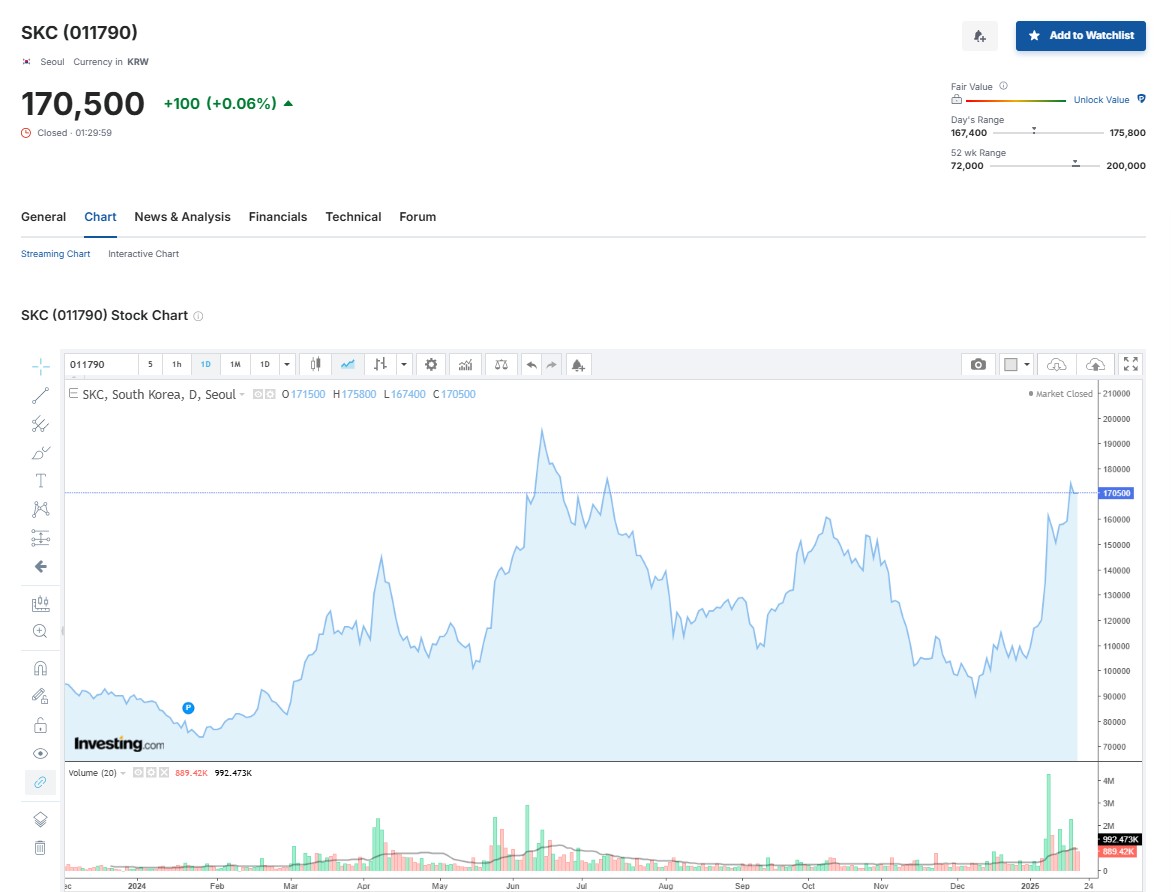
Task: Select the pitchfork drawing tool
Action: coord(40,424)
